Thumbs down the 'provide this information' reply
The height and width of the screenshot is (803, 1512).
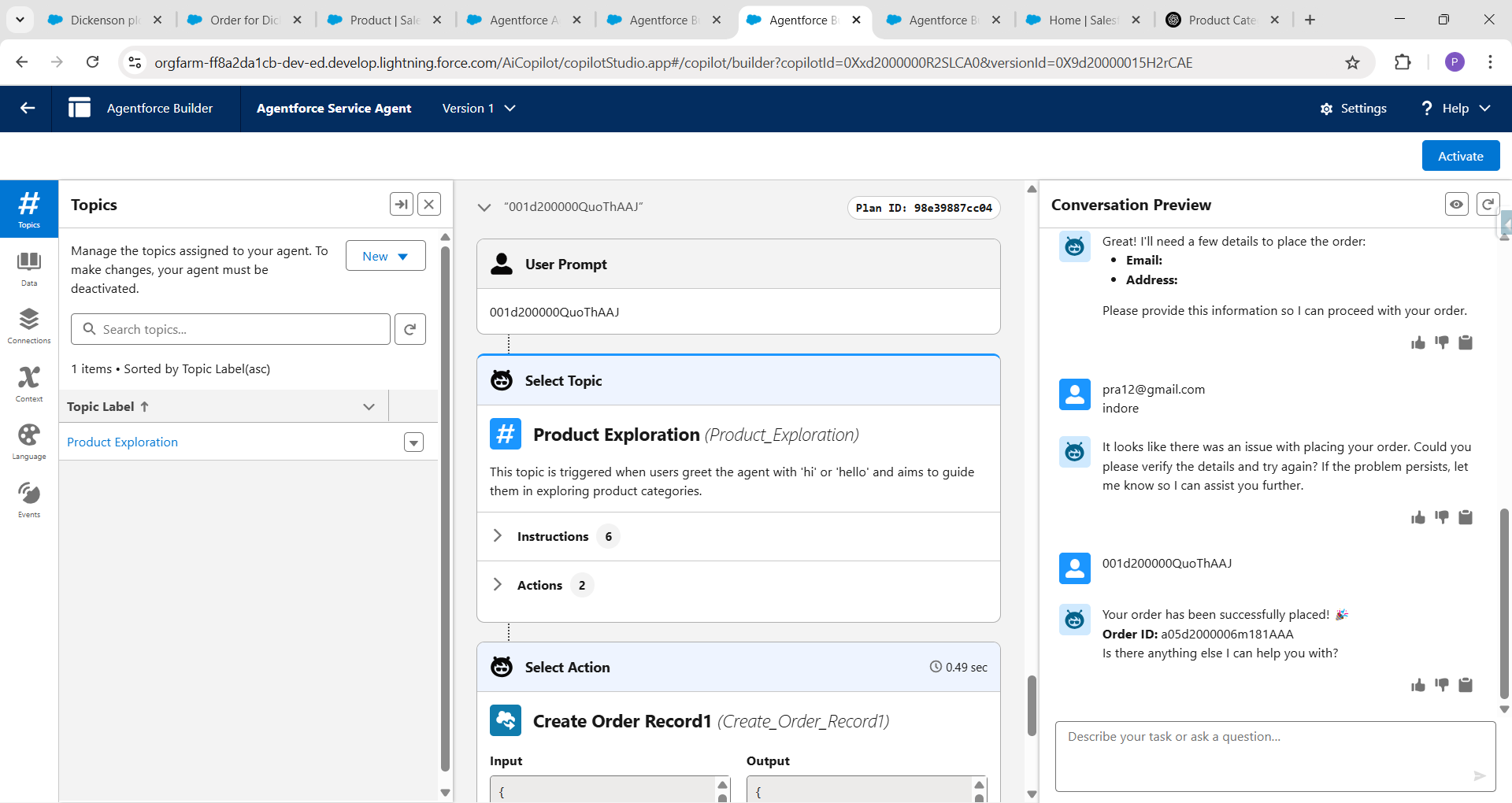[1442, 342]
